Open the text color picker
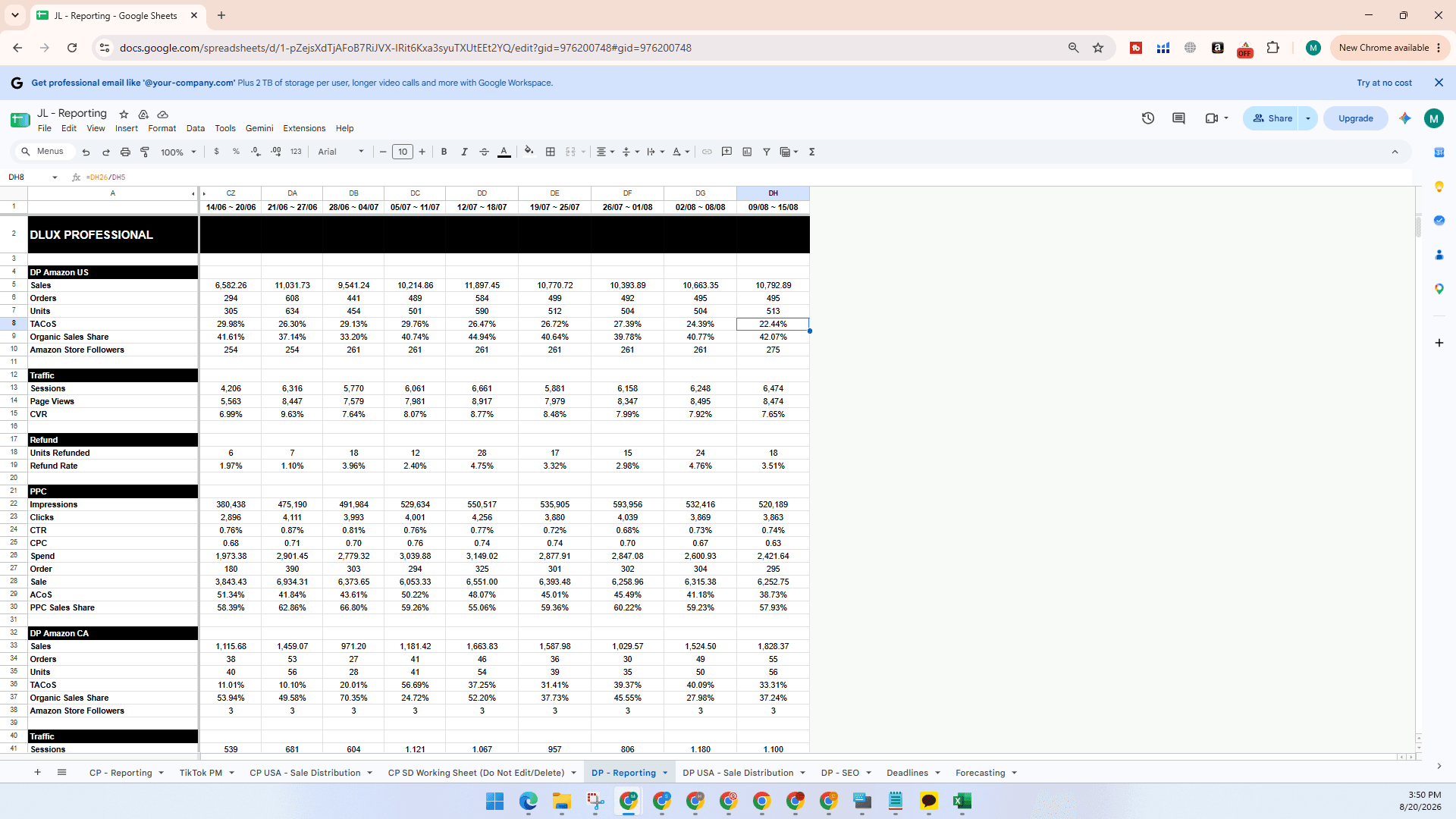 [504, 152]
